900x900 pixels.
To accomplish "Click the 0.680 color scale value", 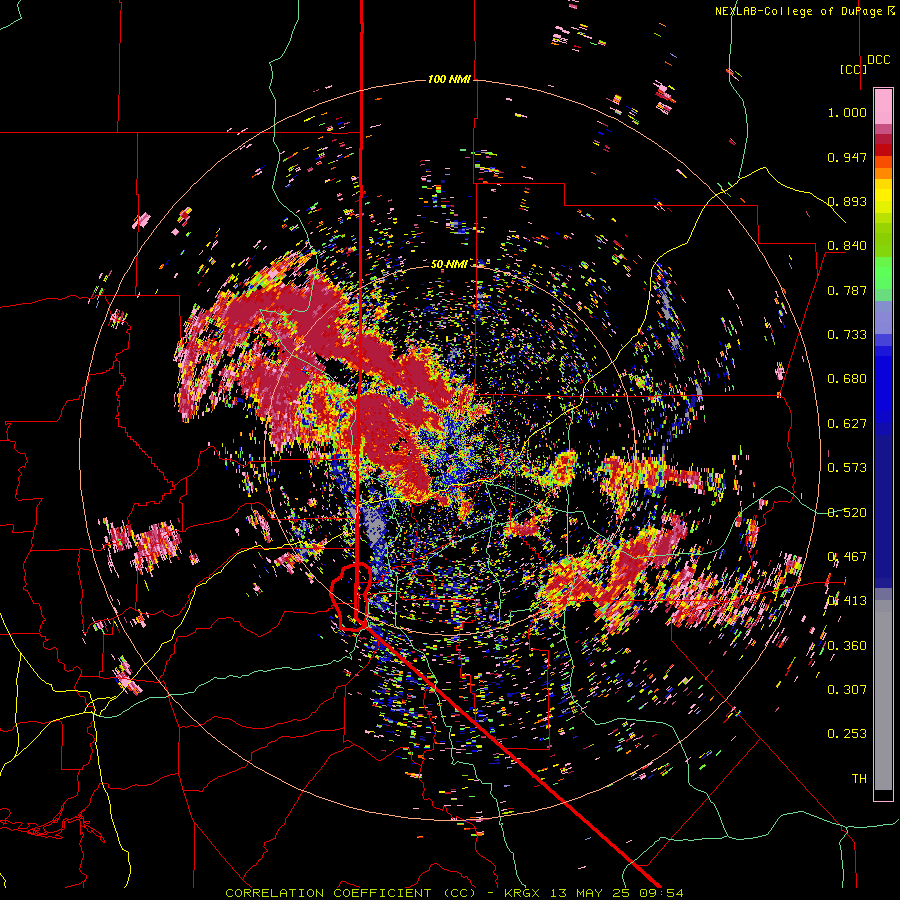I will [x=847, y=379].
